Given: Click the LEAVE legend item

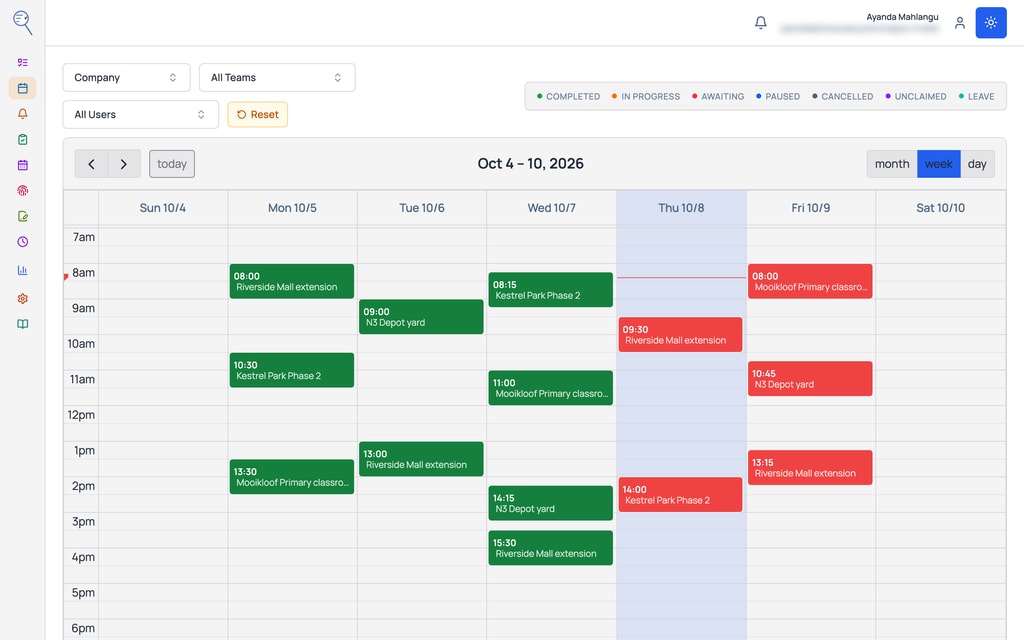Looking at the screenshot, I should point(976,96).
